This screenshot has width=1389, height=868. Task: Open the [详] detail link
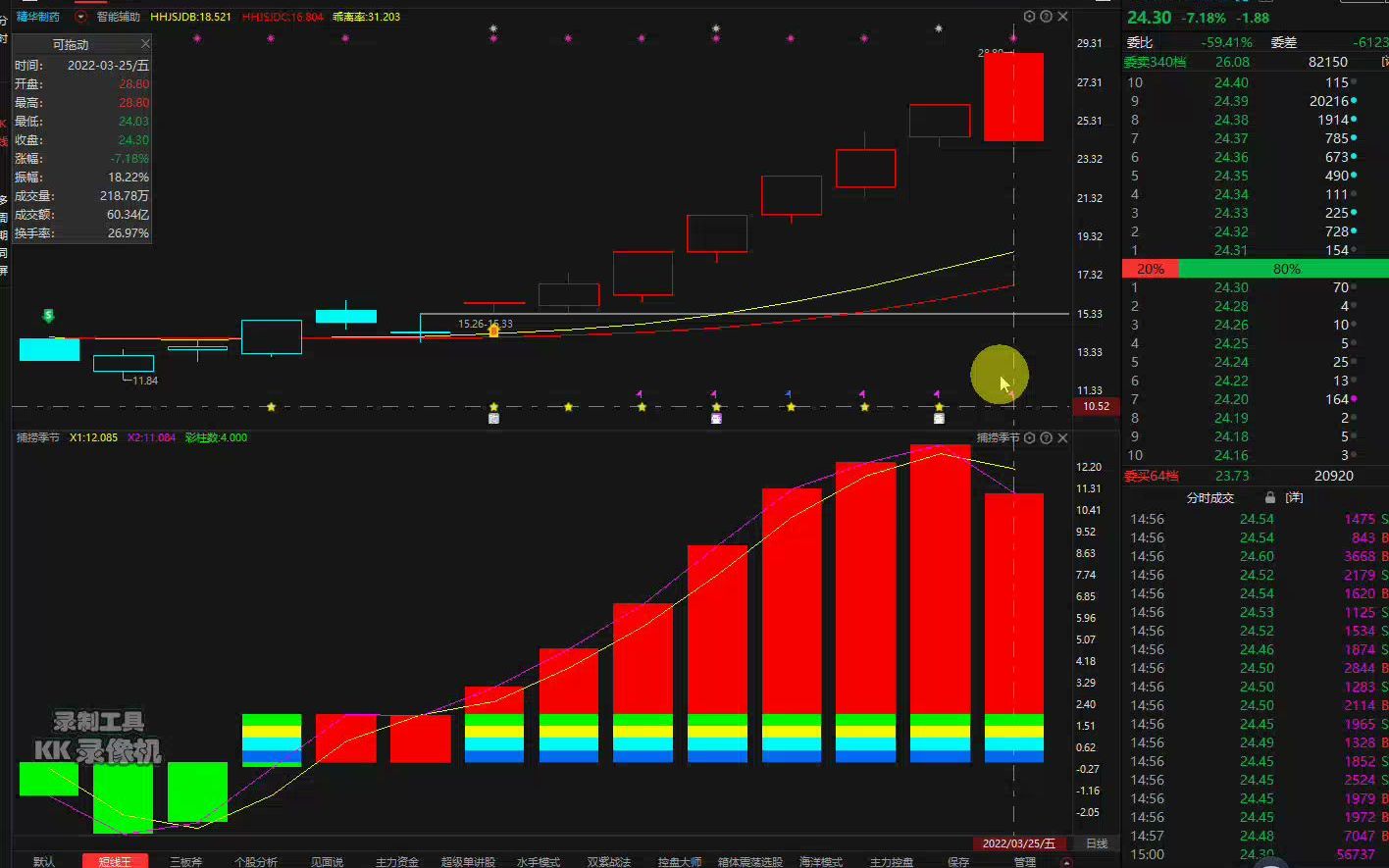[1294, 497]
